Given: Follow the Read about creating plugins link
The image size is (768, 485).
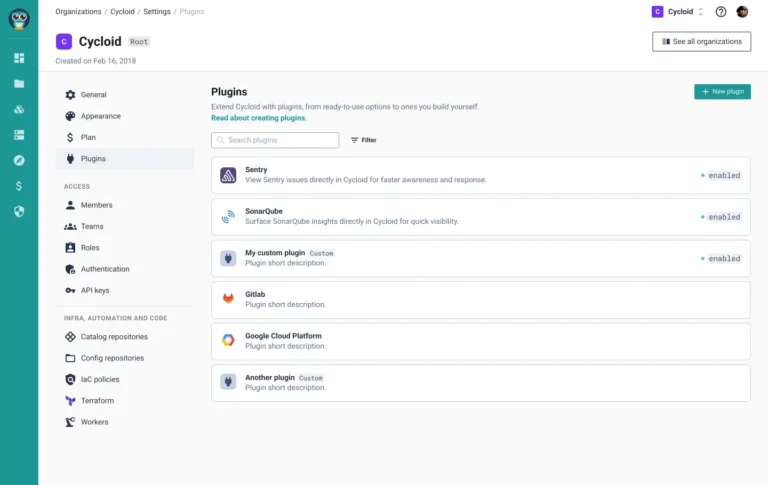Looking at the screenshot, I should (259, 118).
